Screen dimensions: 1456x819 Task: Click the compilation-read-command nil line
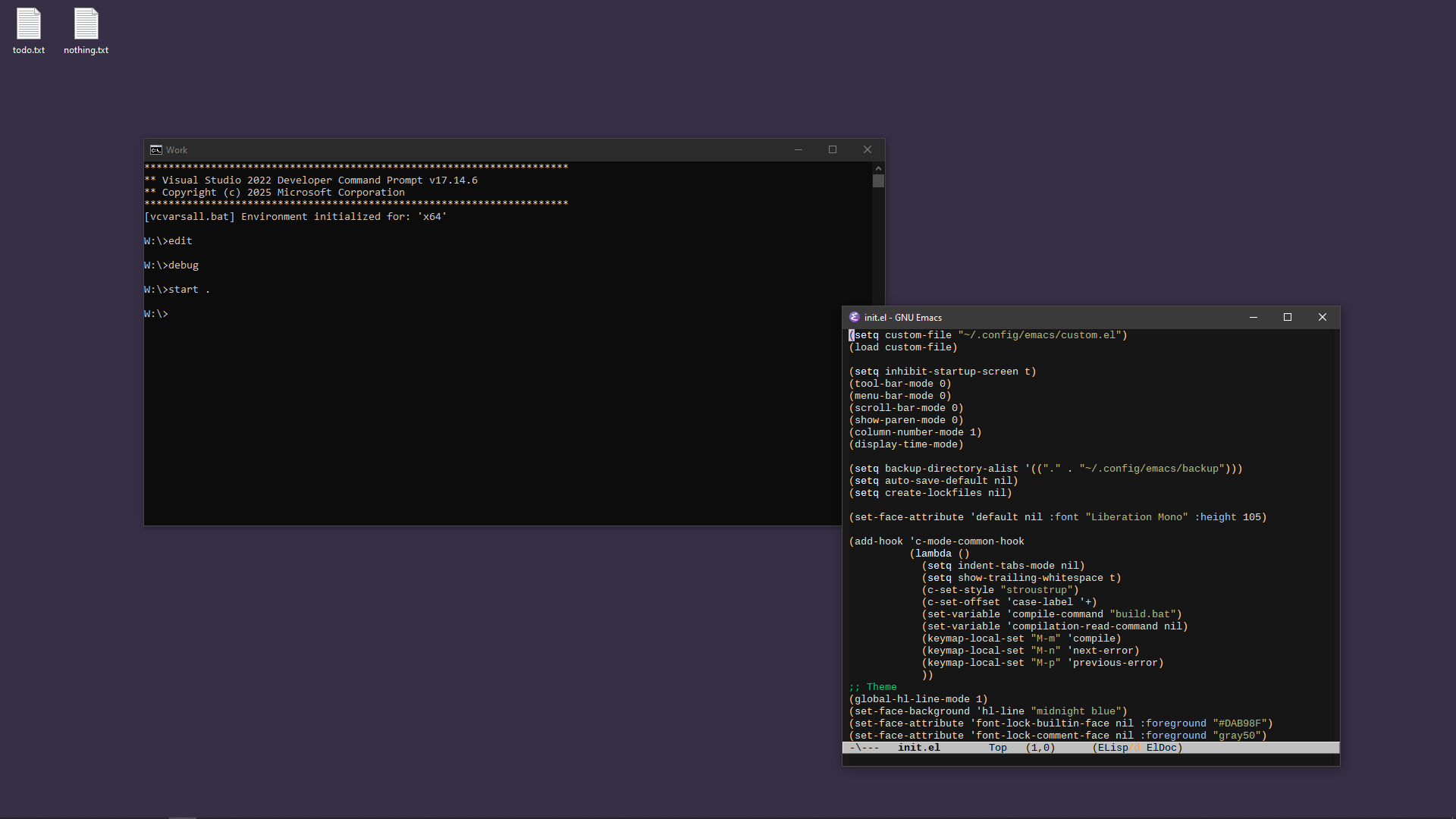pos(1055,626)
